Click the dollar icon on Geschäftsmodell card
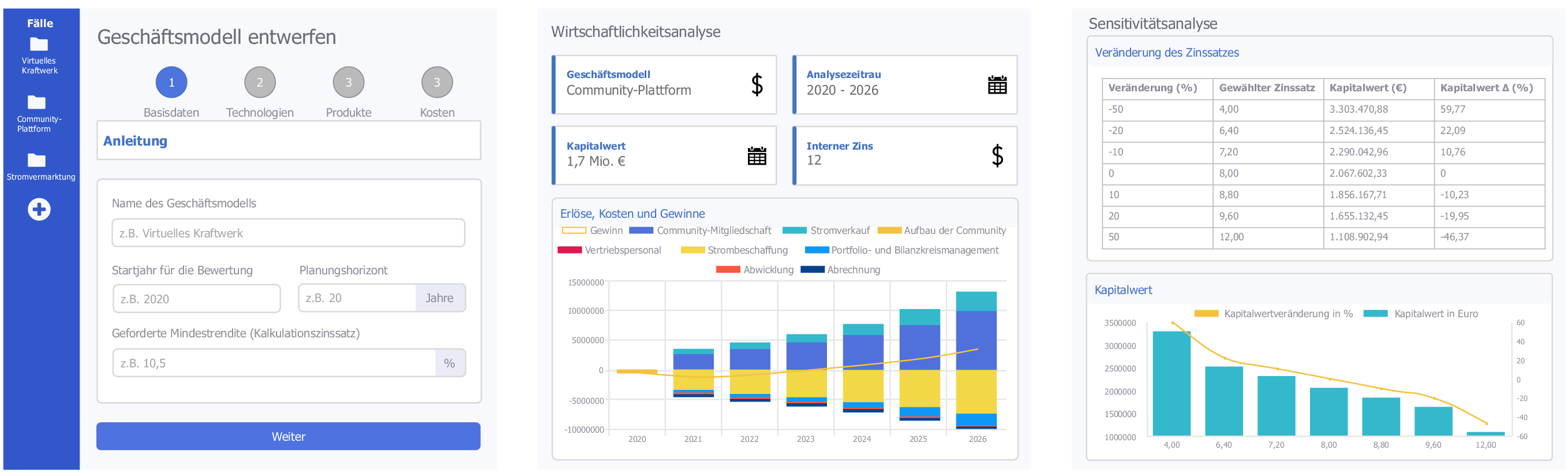This screenshot has height=476, width=1568. pos(757,85)
